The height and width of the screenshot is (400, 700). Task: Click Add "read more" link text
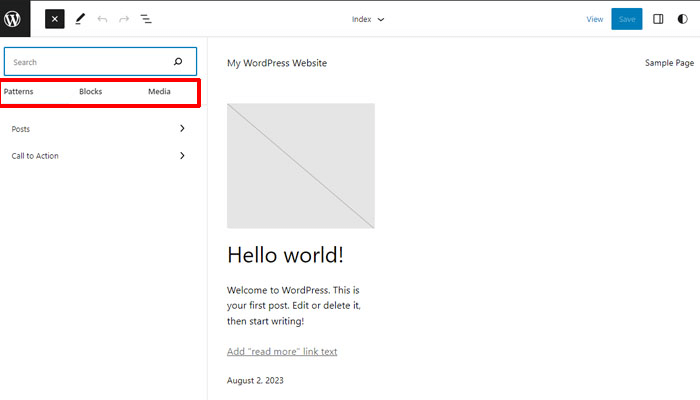282,351
